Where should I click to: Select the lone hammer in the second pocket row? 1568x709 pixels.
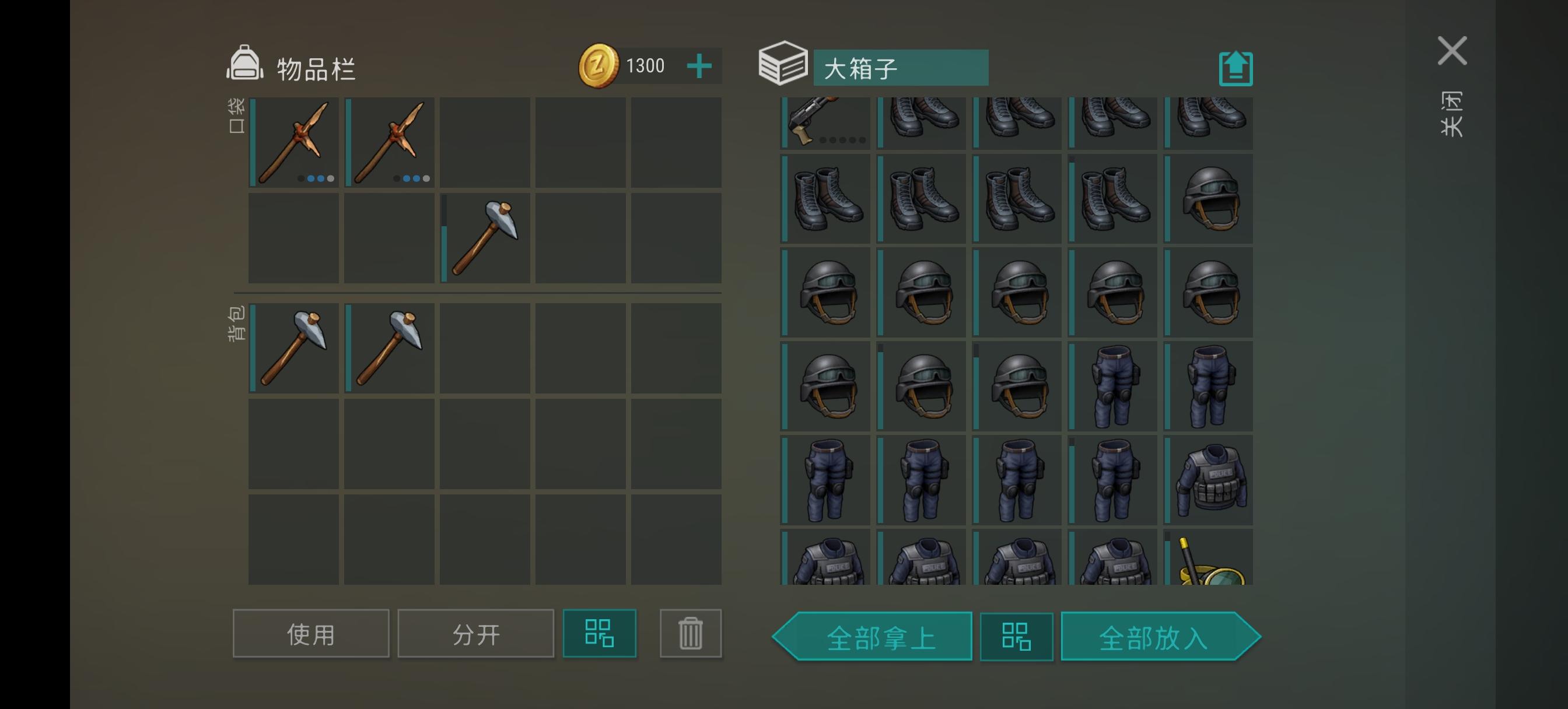pos(485,238)
